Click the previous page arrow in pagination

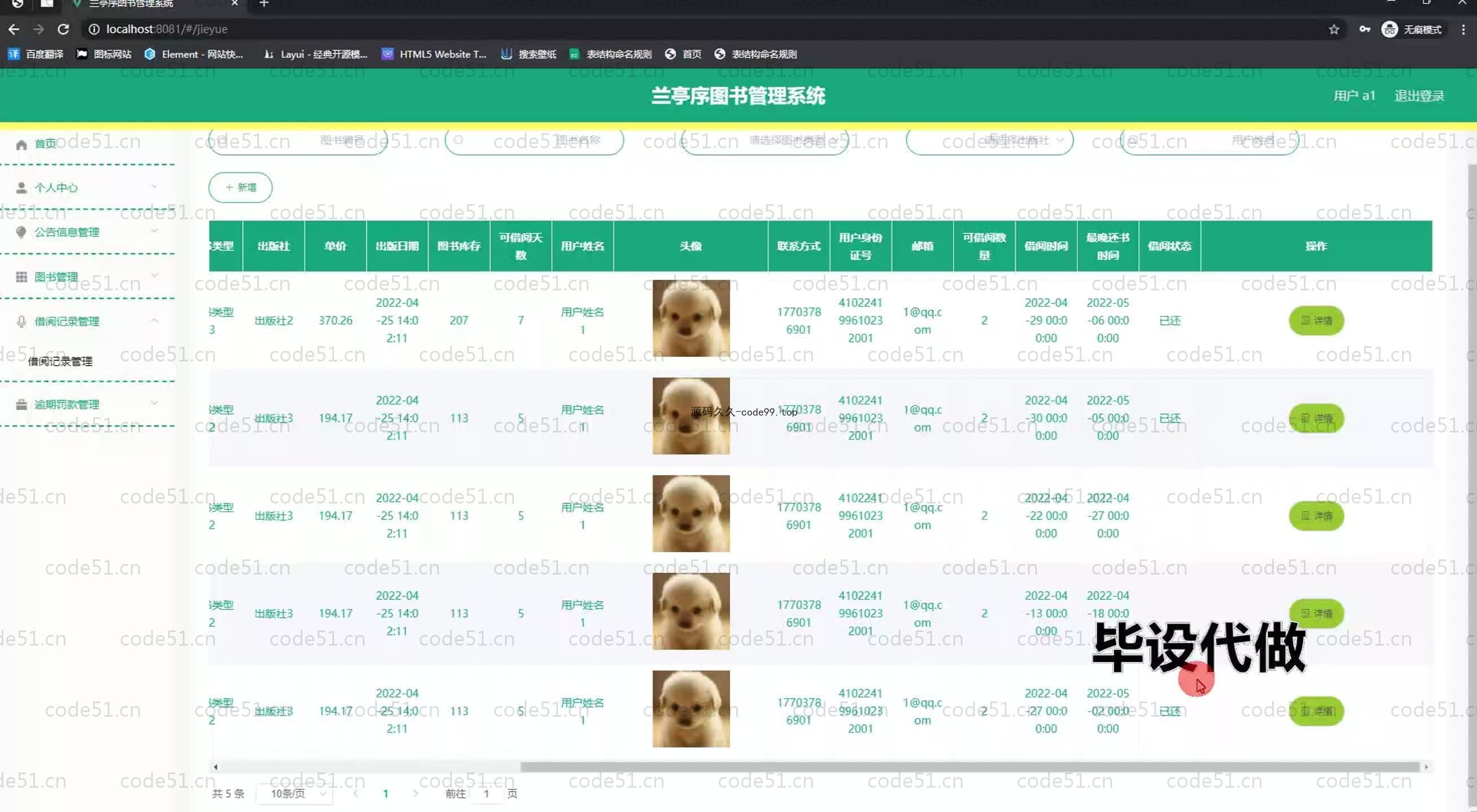coord(356,793)
